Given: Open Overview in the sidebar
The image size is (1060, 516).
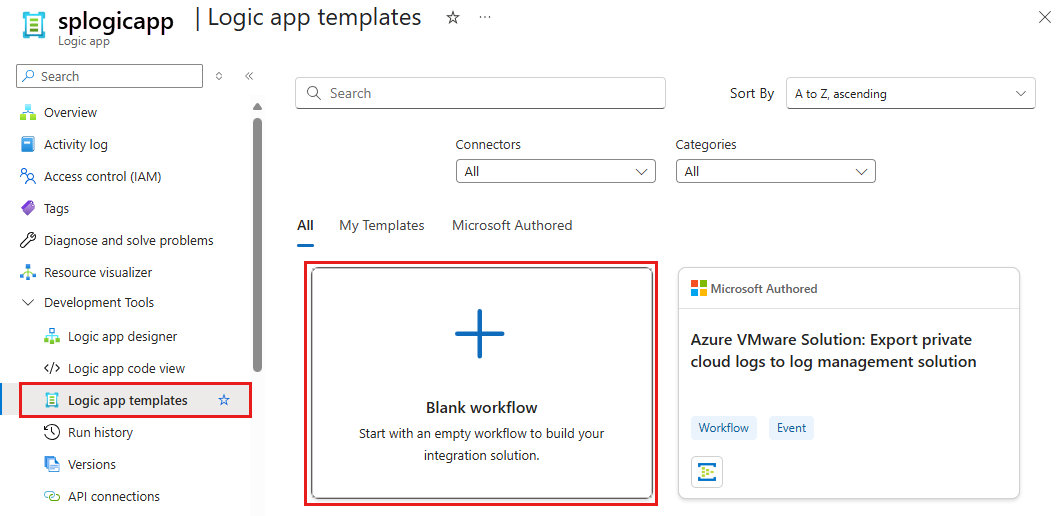Looking at the screenshot, I should pos(70,112).
